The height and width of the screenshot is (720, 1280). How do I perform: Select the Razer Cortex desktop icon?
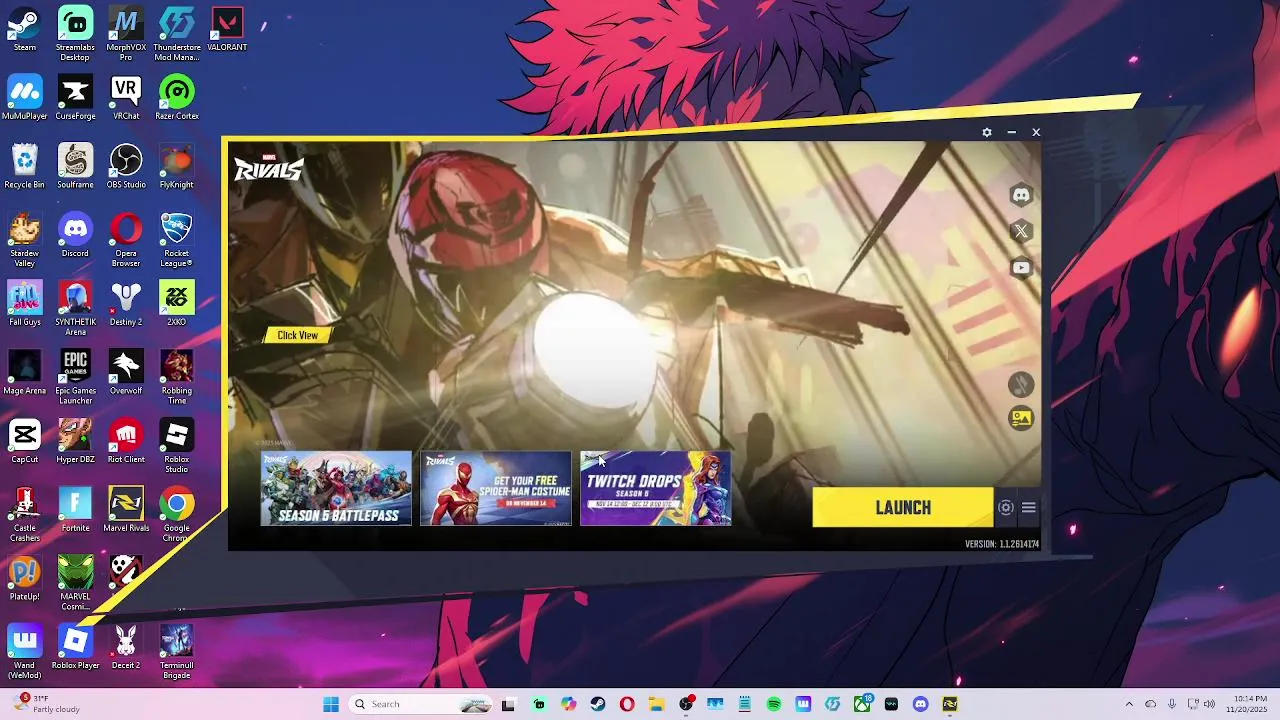(x=177, y=98)
